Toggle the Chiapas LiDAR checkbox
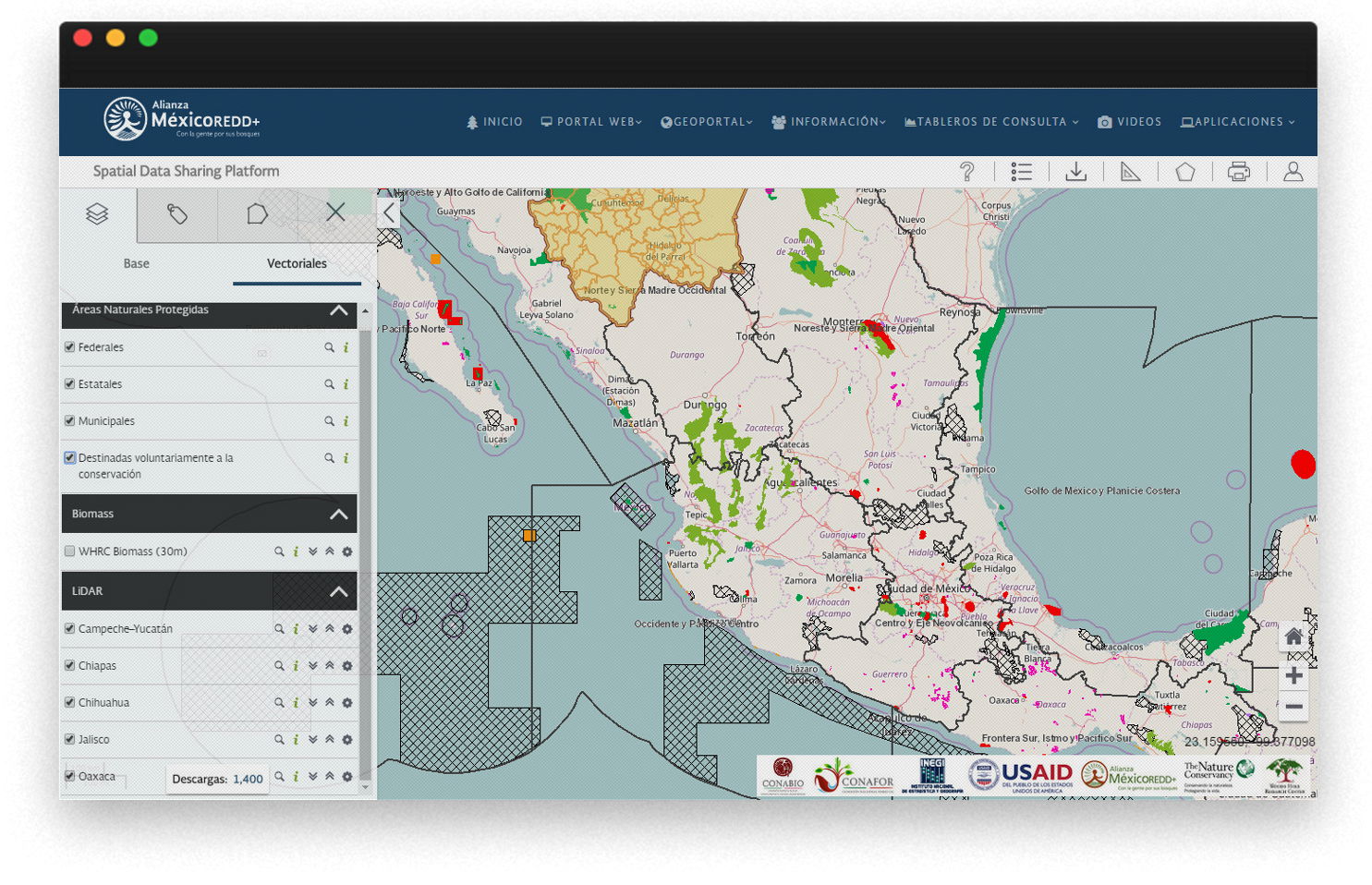Screen dimensions: 1372x885 [69, 666]
